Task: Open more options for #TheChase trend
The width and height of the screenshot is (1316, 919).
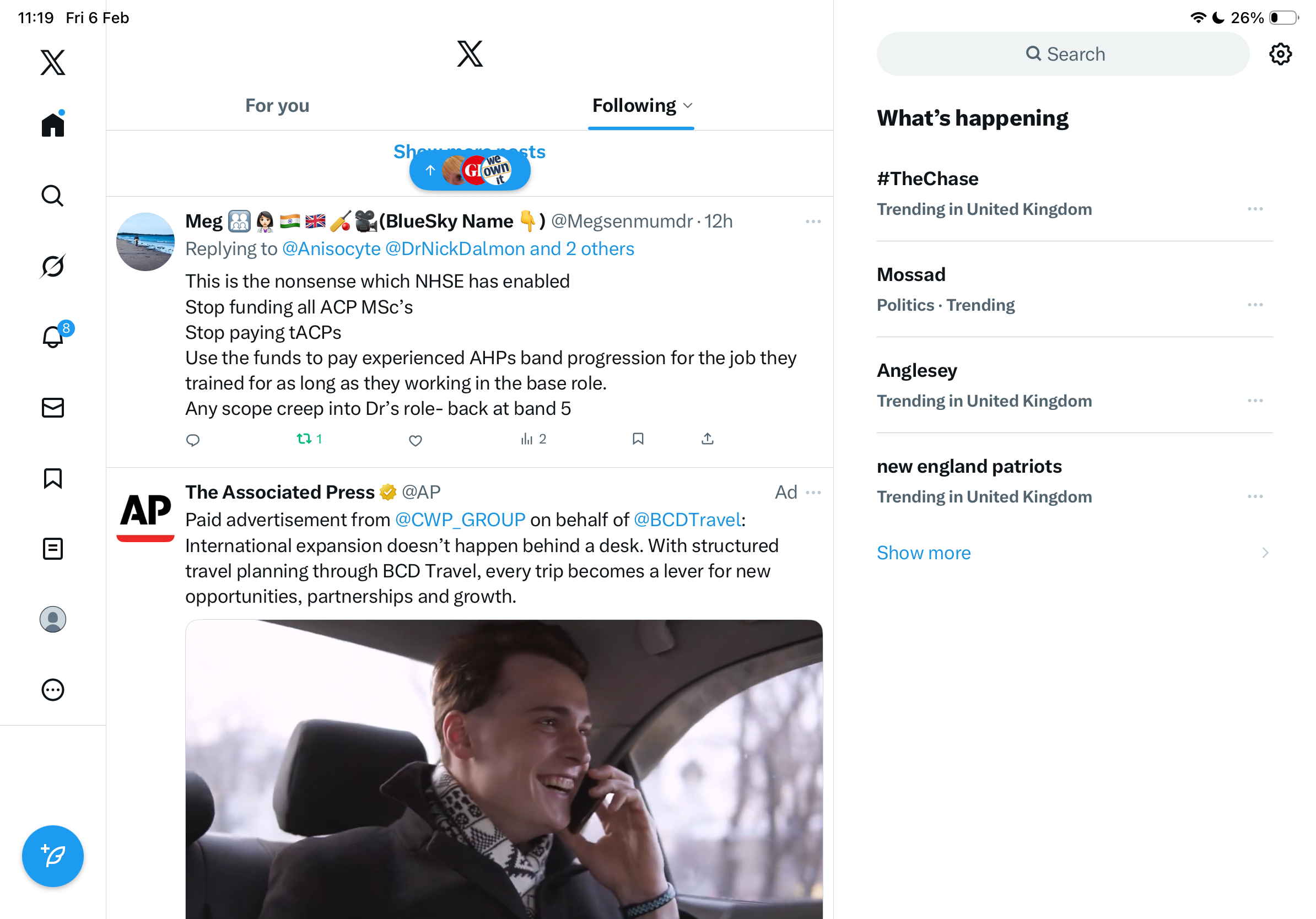Action: pos(1254,209)
